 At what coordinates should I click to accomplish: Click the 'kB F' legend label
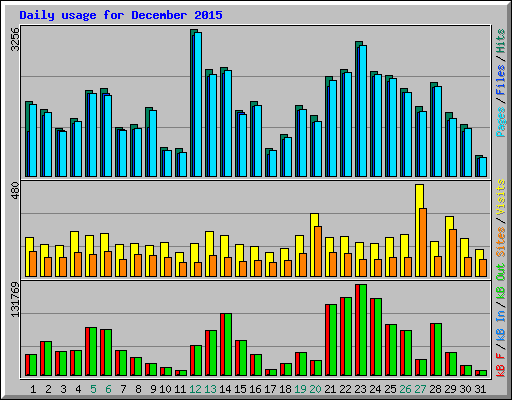501,365
